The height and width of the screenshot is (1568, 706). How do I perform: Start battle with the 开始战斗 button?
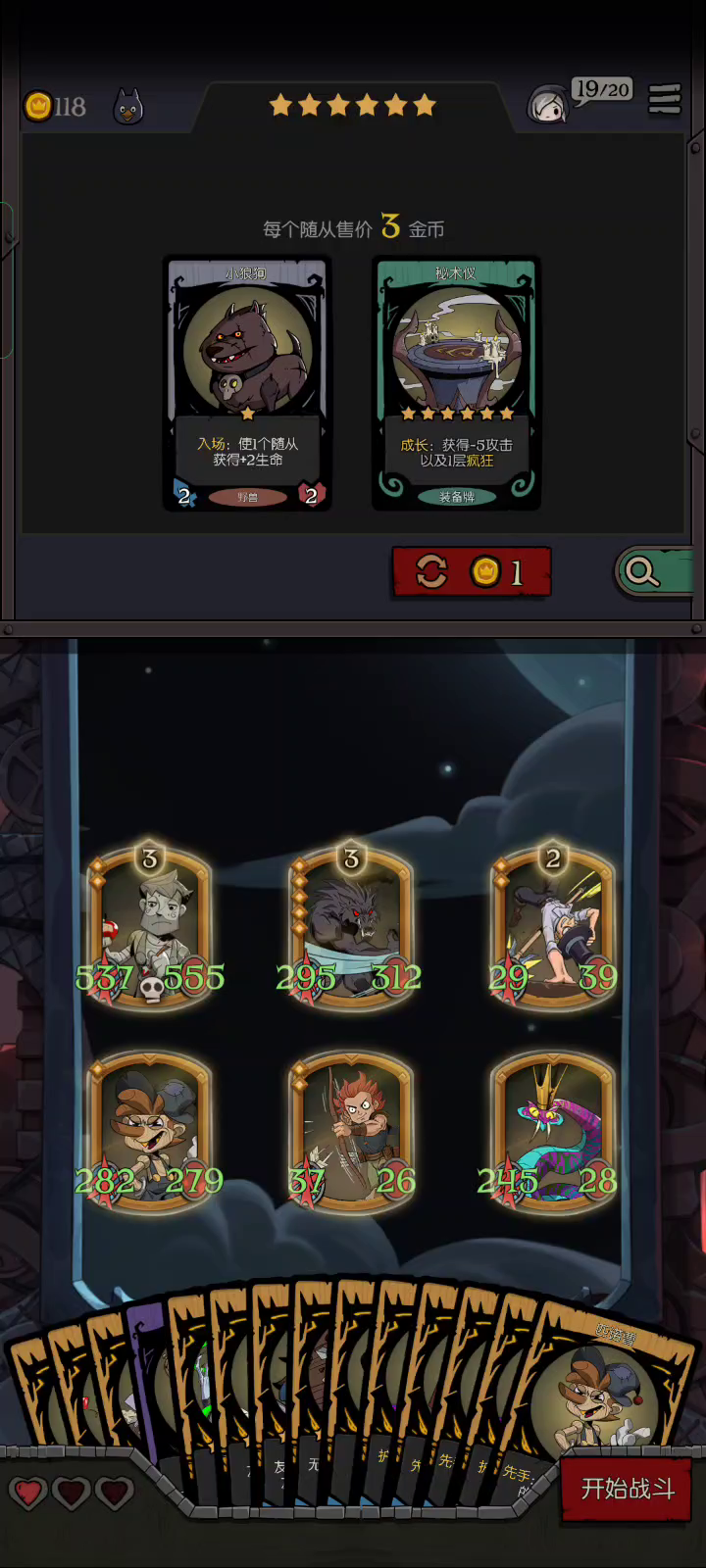[x=628, y=1489]
